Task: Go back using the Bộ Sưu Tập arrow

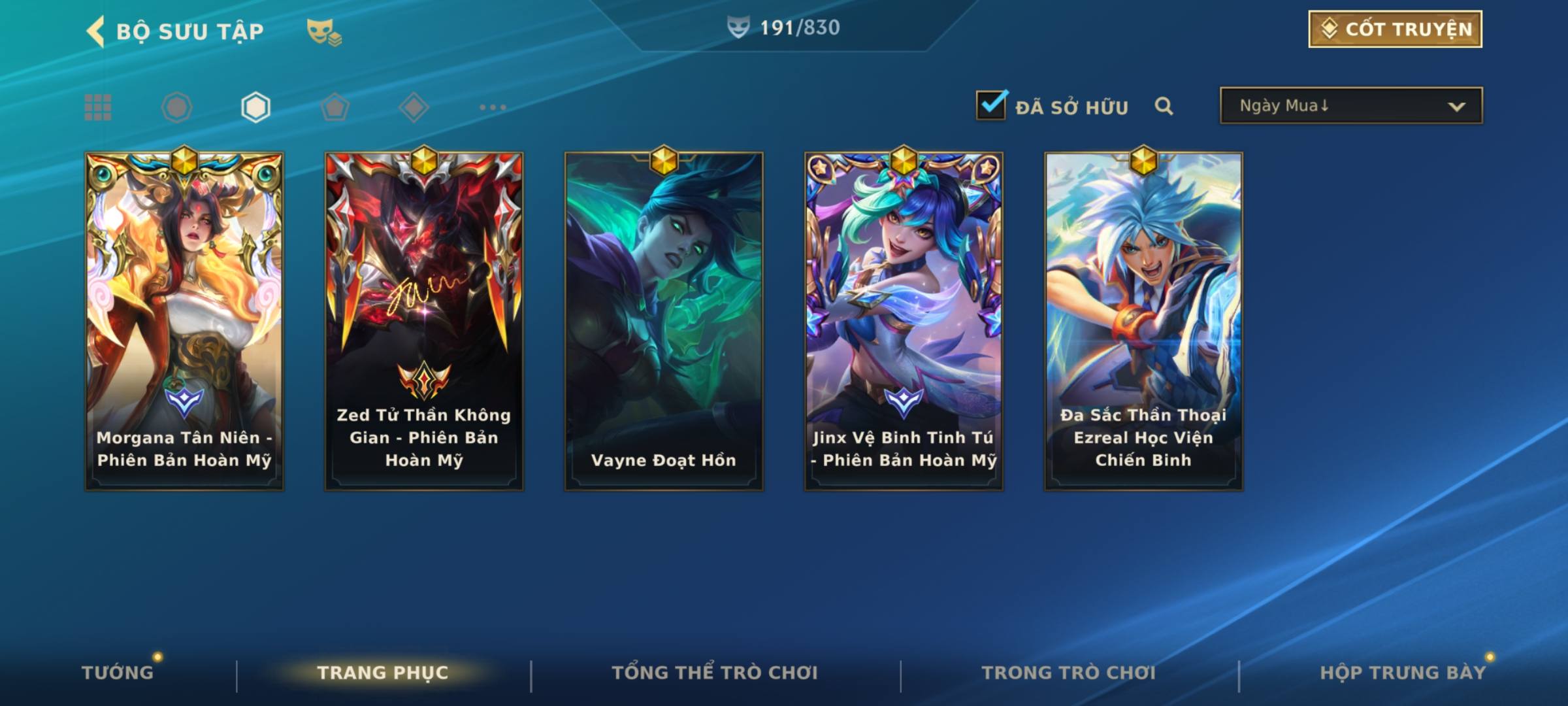Action: coord(96,31)
